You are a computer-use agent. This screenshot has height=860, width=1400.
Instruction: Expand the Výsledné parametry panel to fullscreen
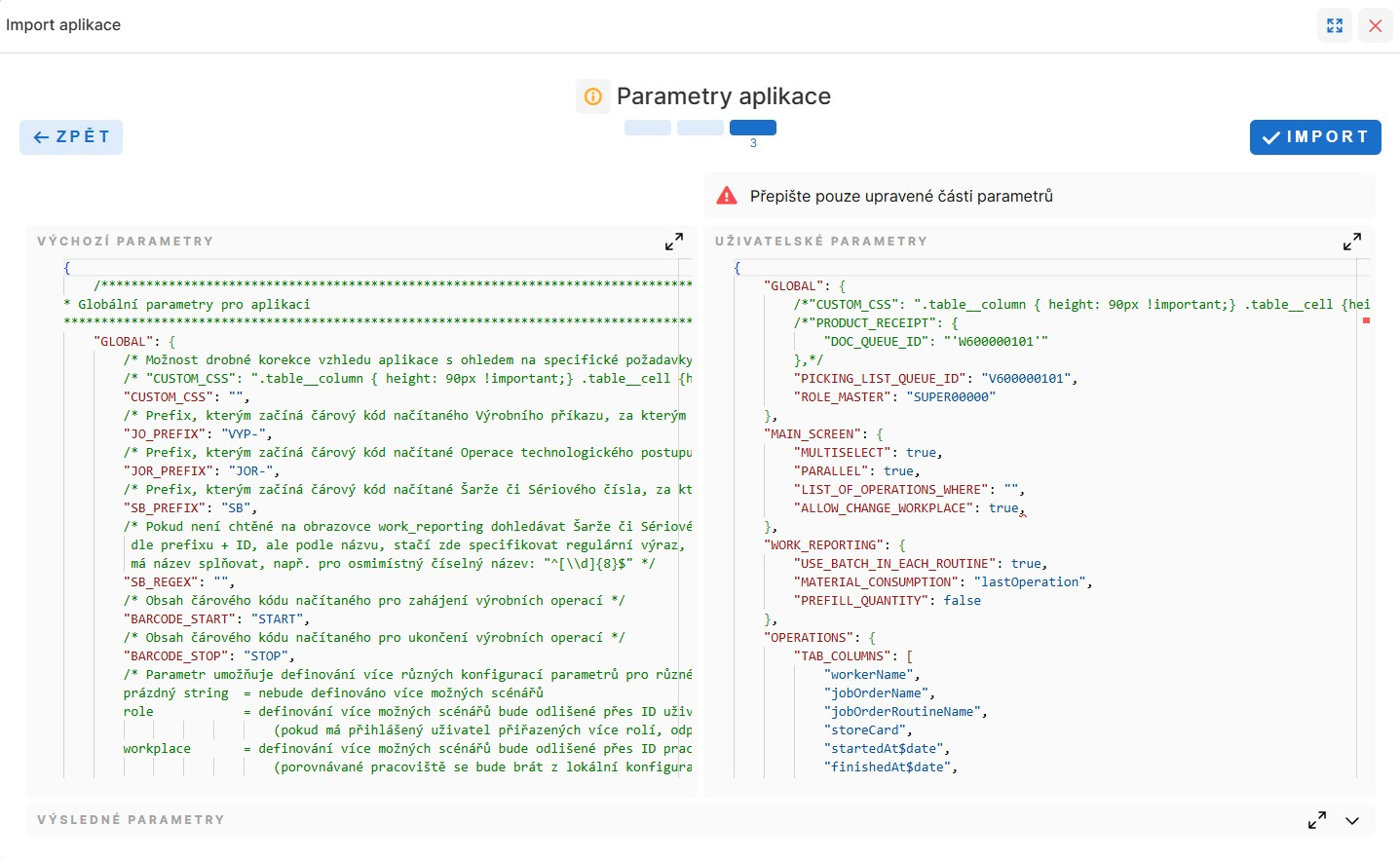point(1317,820)
